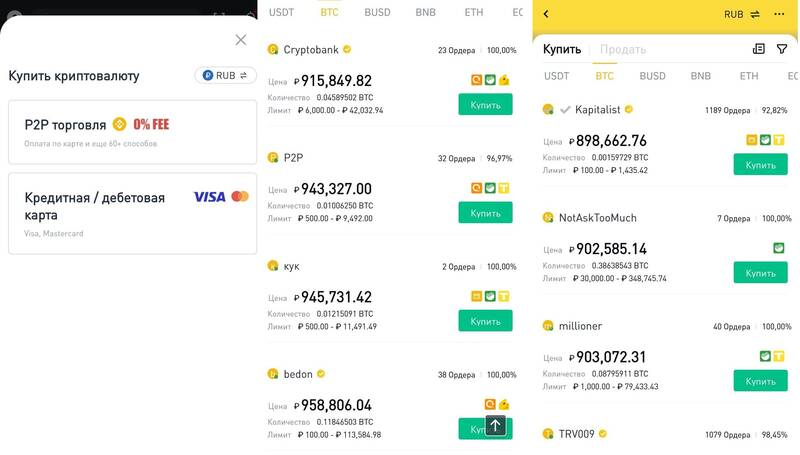
Task: Open Cryptobank merchant profile avatar
Action: click(x=273, y=49)
